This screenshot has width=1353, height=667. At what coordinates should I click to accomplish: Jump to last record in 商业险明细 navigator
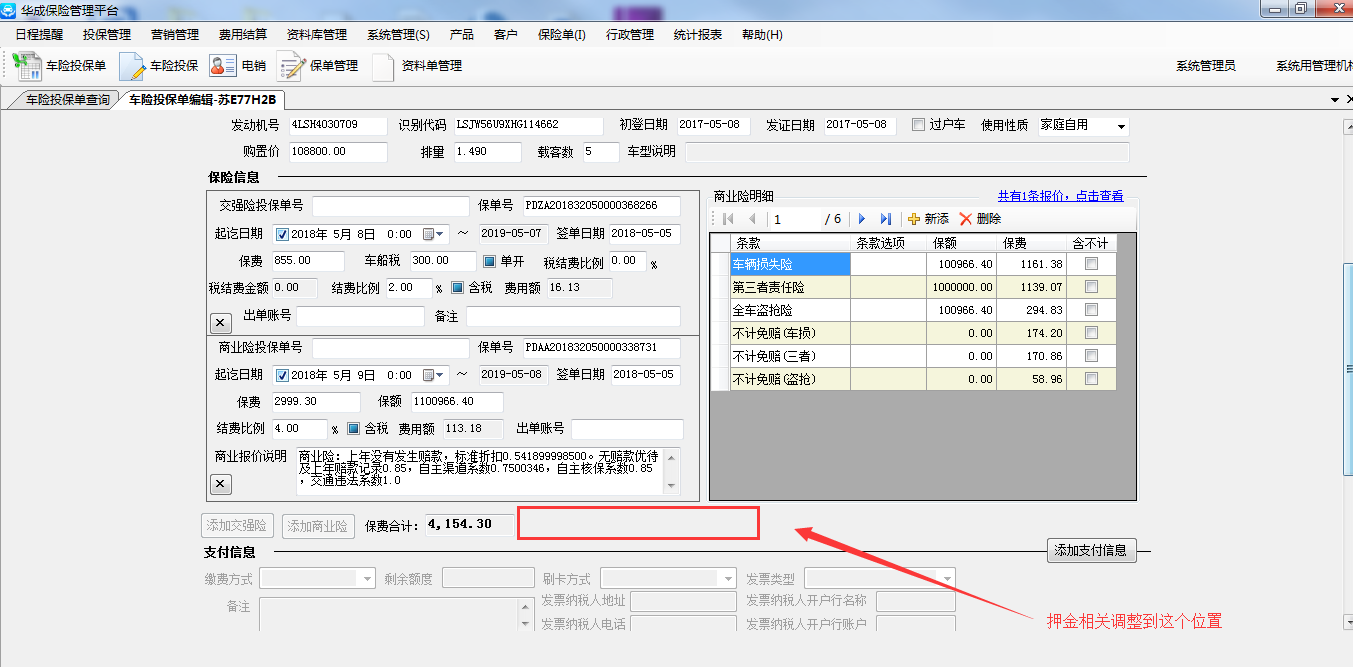(x=885, y=219)
